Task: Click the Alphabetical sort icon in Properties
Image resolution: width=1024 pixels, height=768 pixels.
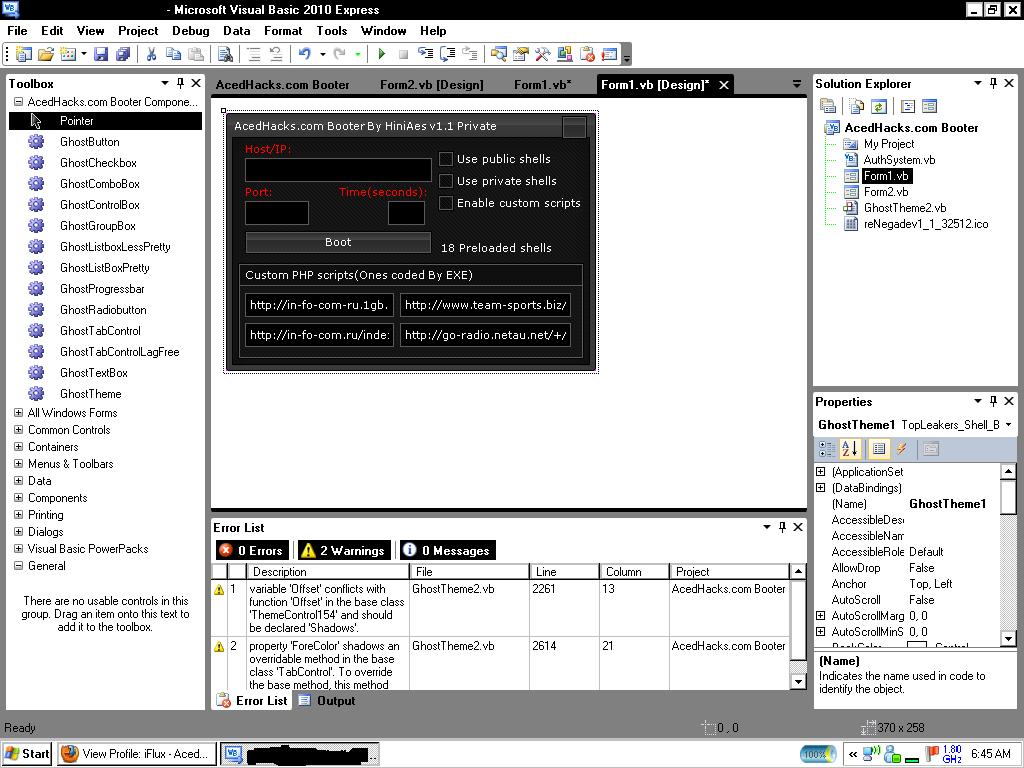Action: (850, 449)
